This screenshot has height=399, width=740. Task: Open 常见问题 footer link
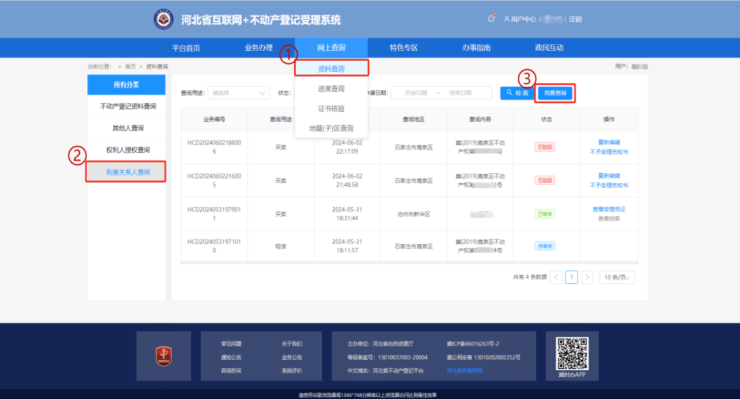231,344
